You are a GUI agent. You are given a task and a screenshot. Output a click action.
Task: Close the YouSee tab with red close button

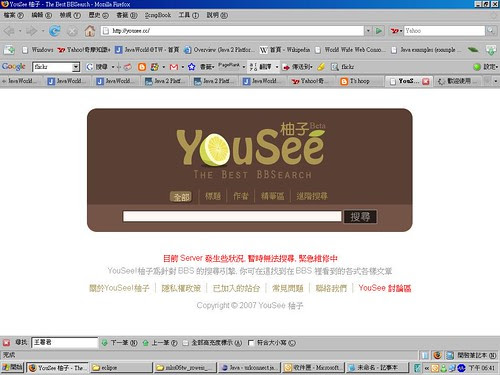point(426,81)
